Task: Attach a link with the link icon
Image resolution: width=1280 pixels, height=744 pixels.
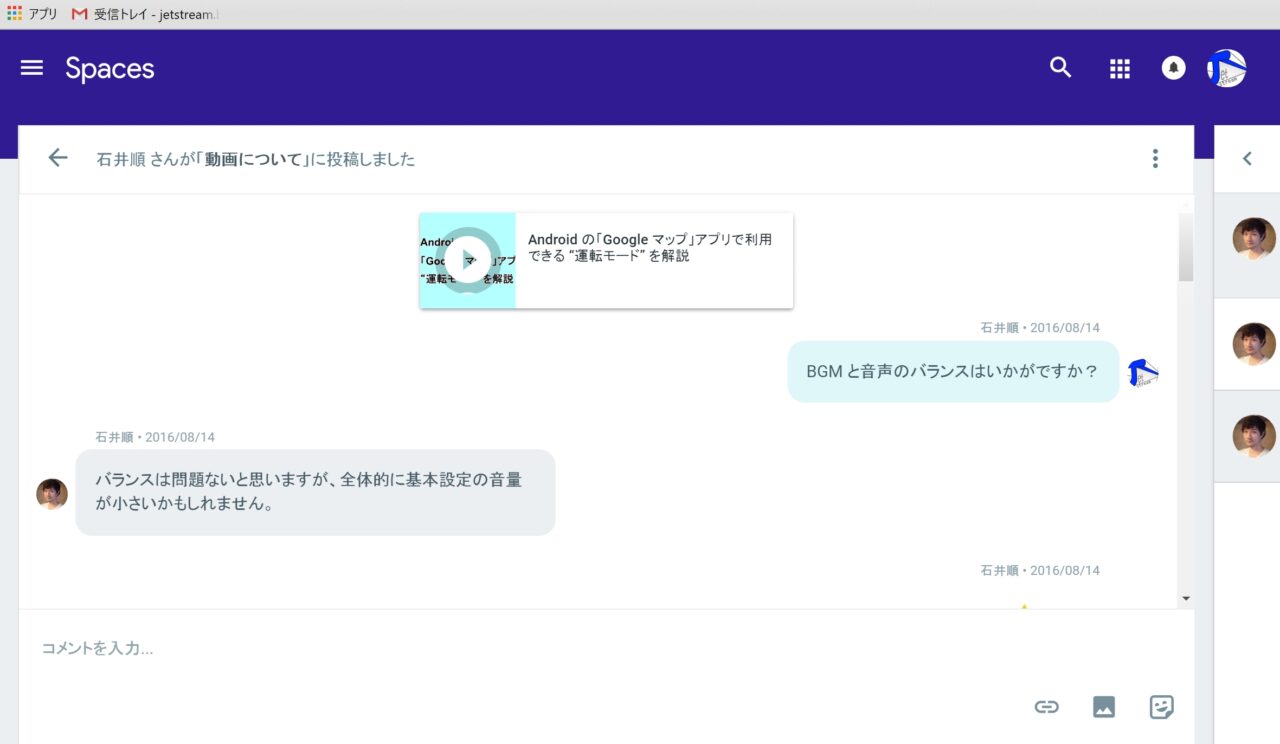Action: (x=1046, y=707)
